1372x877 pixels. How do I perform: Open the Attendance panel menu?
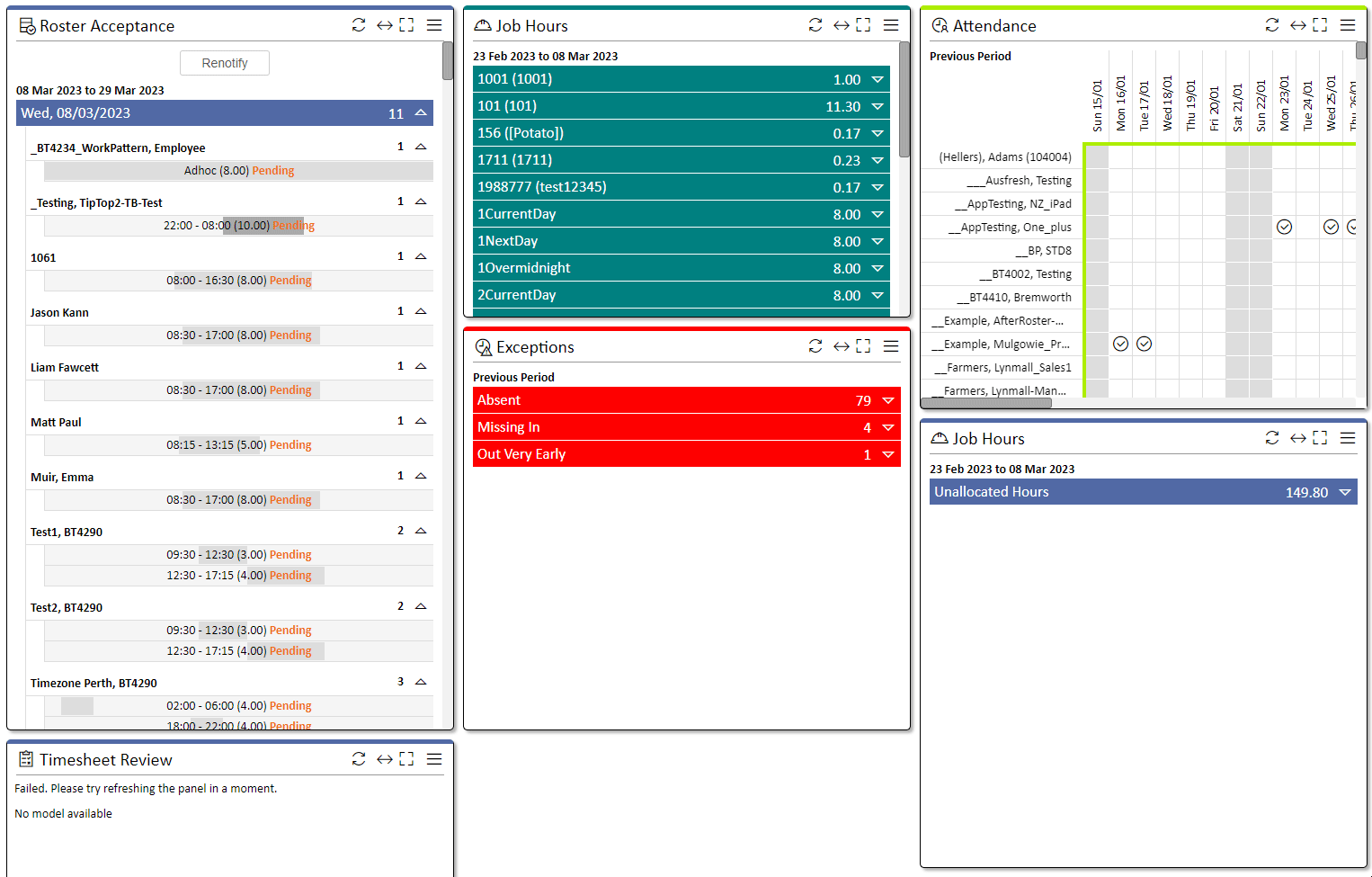click(1348, 25)
